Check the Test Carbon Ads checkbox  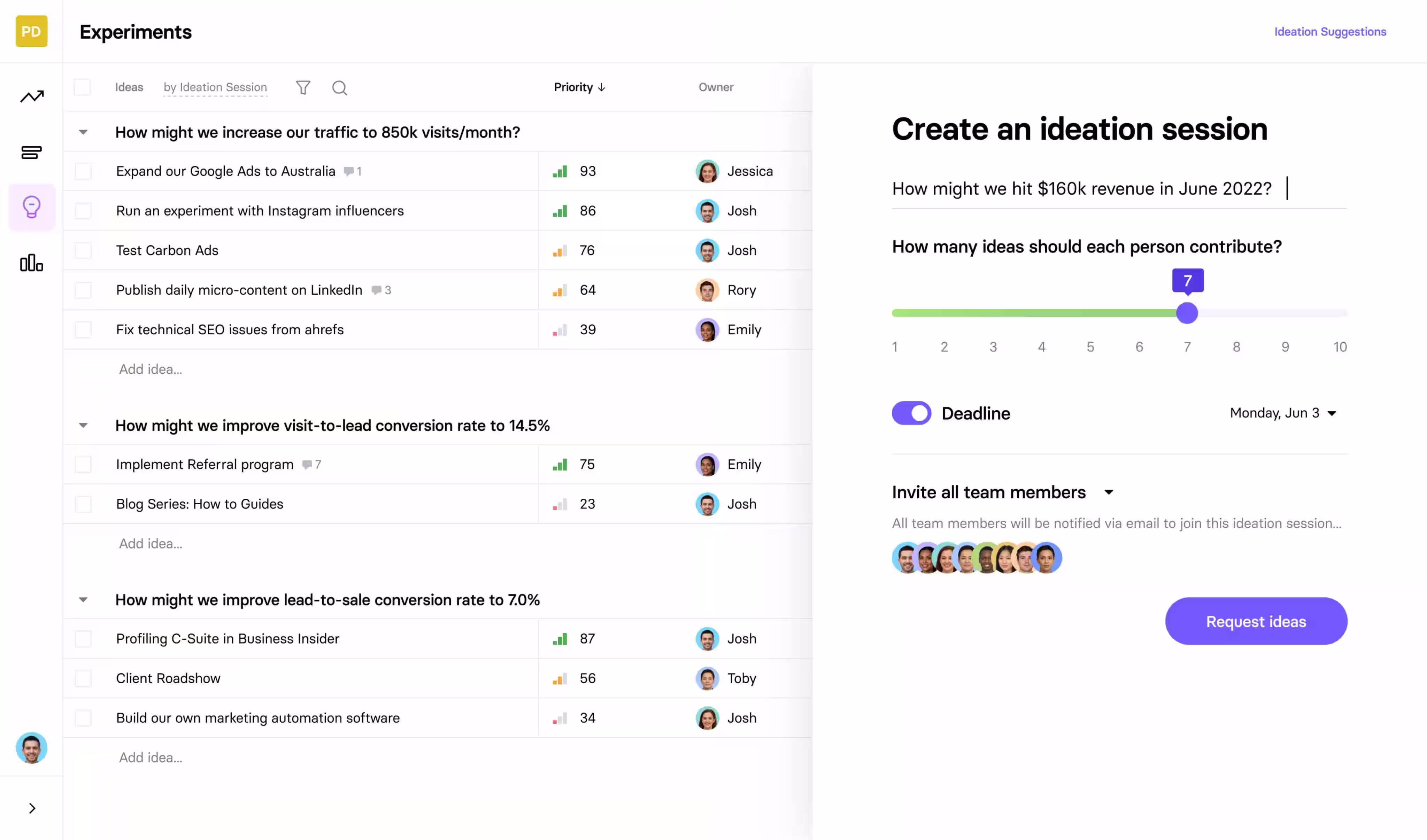click(x=83, y=251)
